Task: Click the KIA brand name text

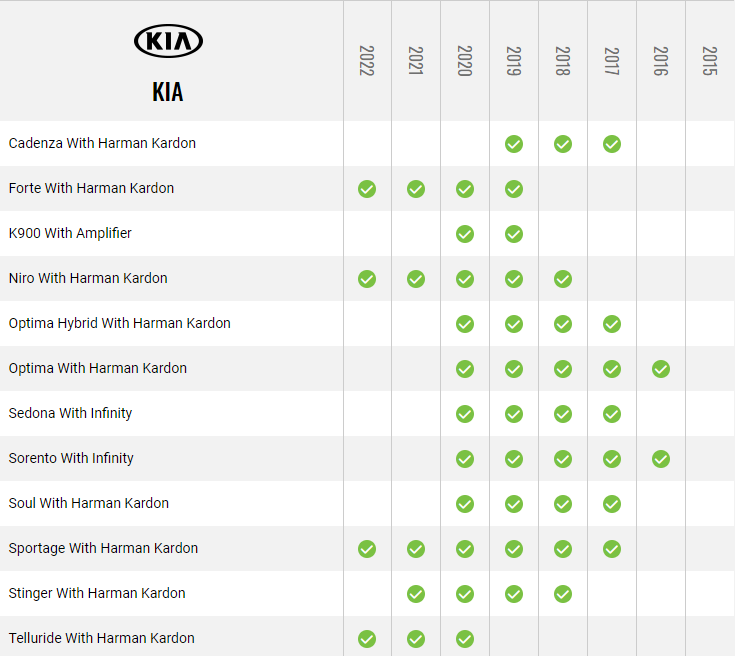Action: (168, 92)
